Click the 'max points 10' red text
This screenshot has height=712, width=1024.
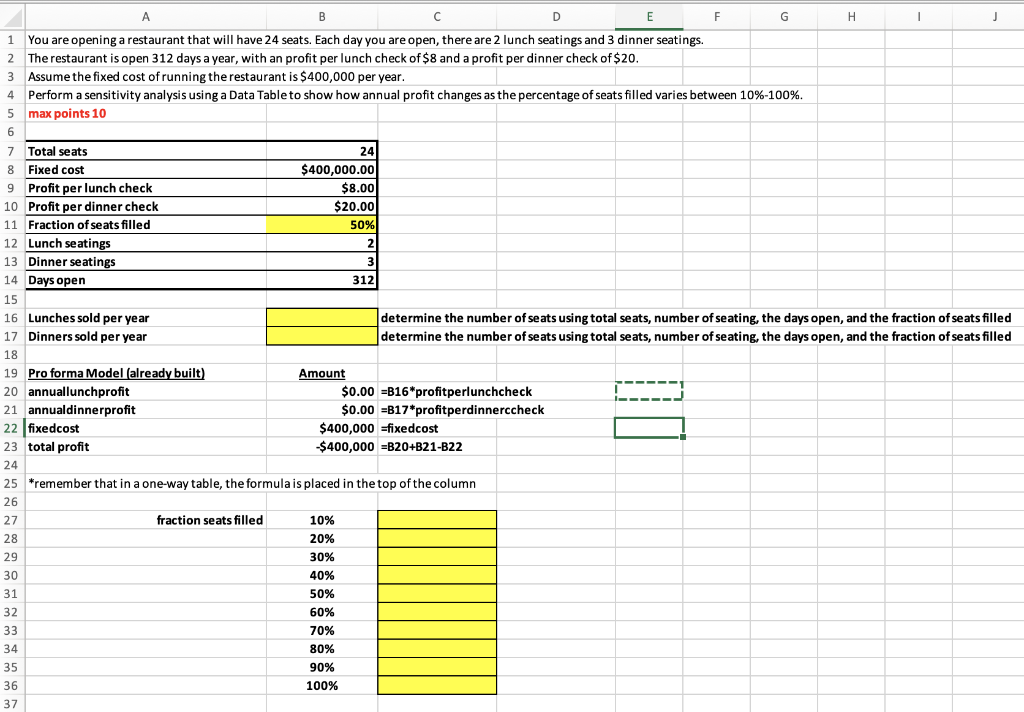point(67,114)
